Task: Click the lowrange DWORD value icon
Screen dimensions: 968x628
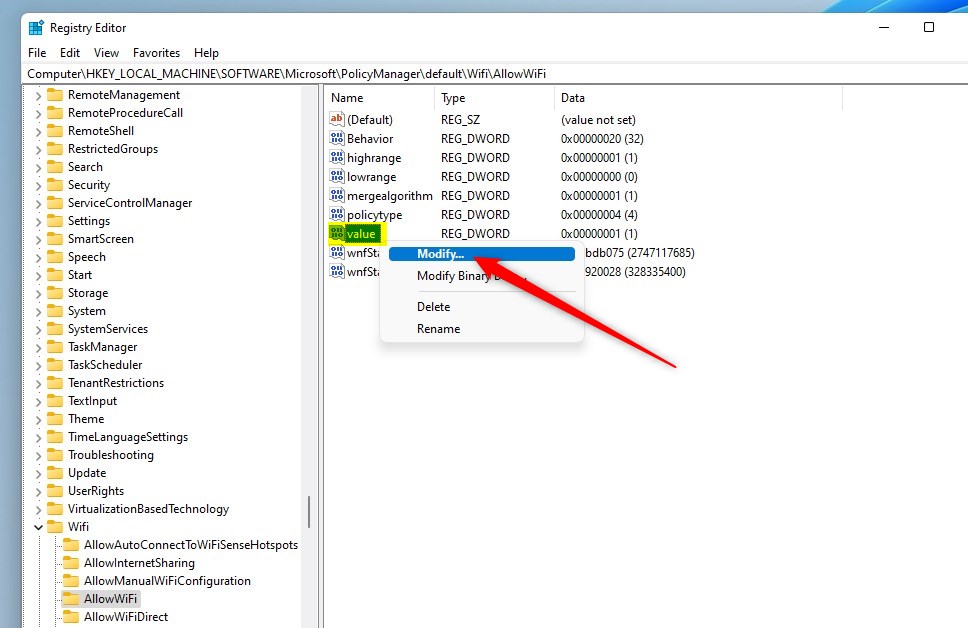Action: click(x=336, y=177)
